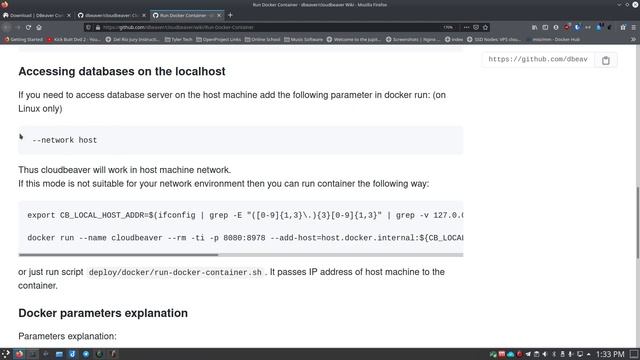Open the Kick Butt Dvd 2 YouTube bookmark
640x360 pixels.
74,40
